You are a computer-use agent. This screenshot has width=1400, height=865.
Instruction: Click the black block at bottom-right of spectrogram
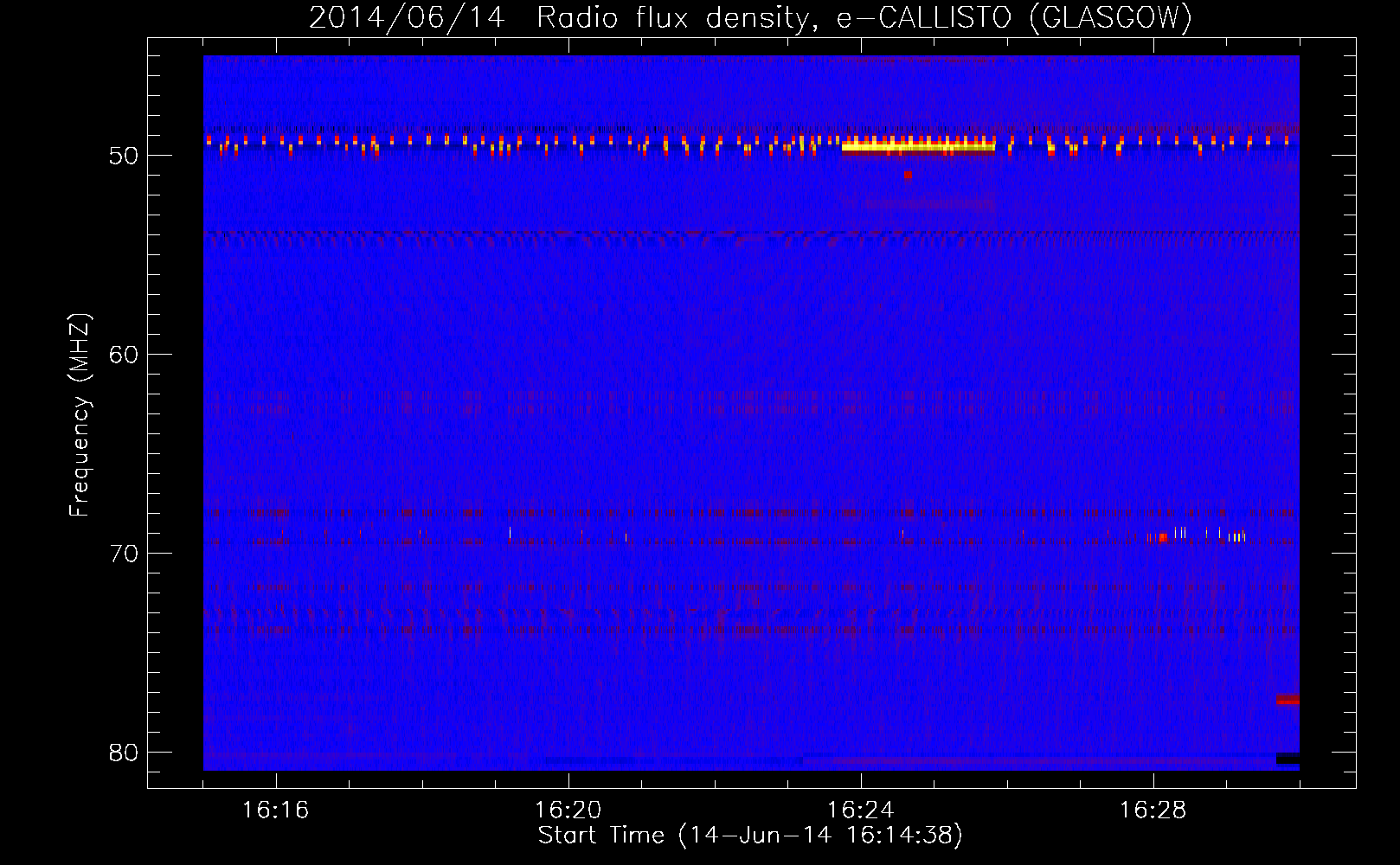coord(1288,759)
